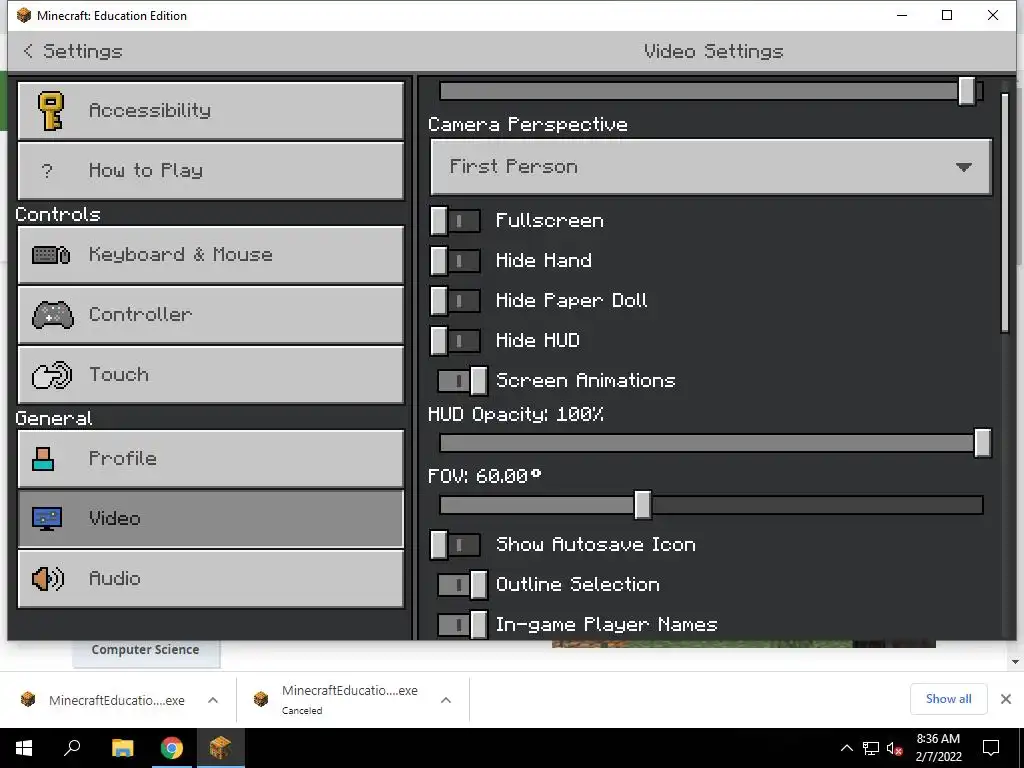Open Touch settings
Image resolution: width=1024 pixels, height=768 pixels.
pyautogui.click(x=211, y=375)
